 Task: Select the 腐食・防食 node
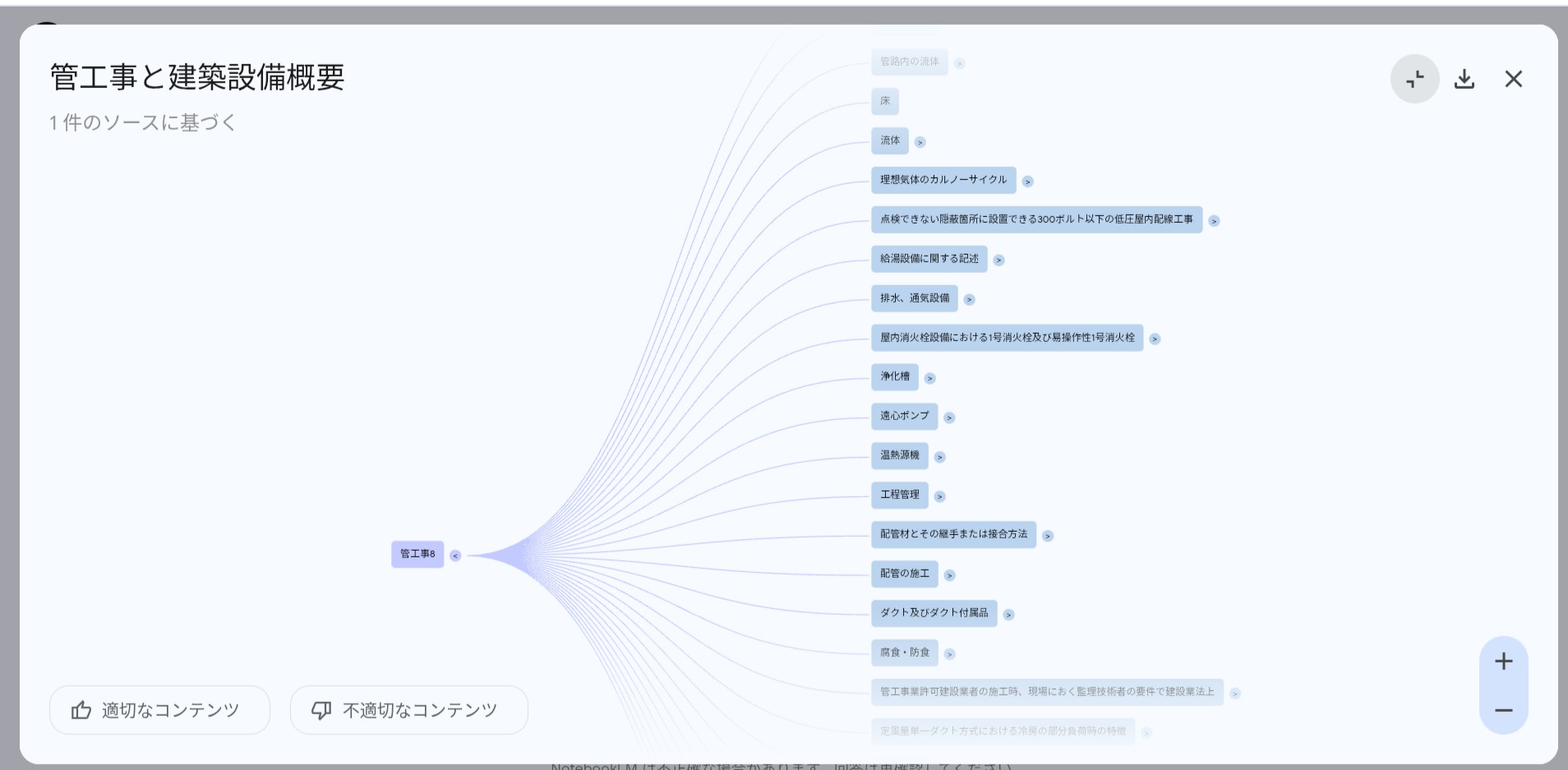(x=905, y=652)
